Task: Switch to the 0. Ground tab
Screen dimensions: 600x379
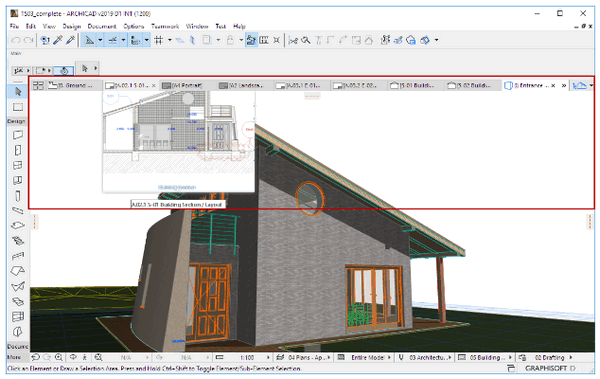Action: [x=73, y=85]
